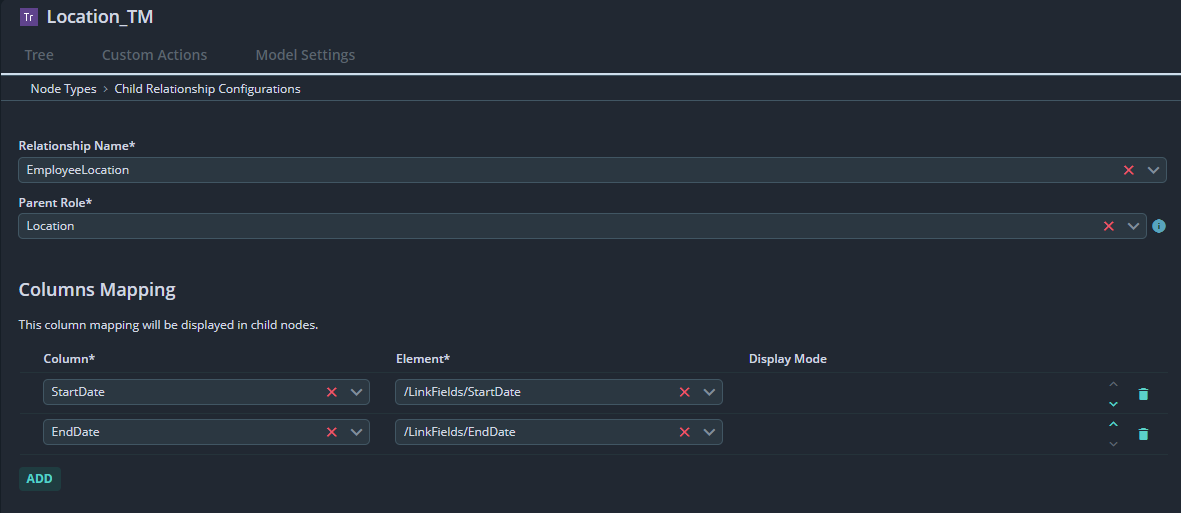The image size is (1181, 513).
Task: Click the Location_TM Tr model icon
Action: tap(29, 17)
